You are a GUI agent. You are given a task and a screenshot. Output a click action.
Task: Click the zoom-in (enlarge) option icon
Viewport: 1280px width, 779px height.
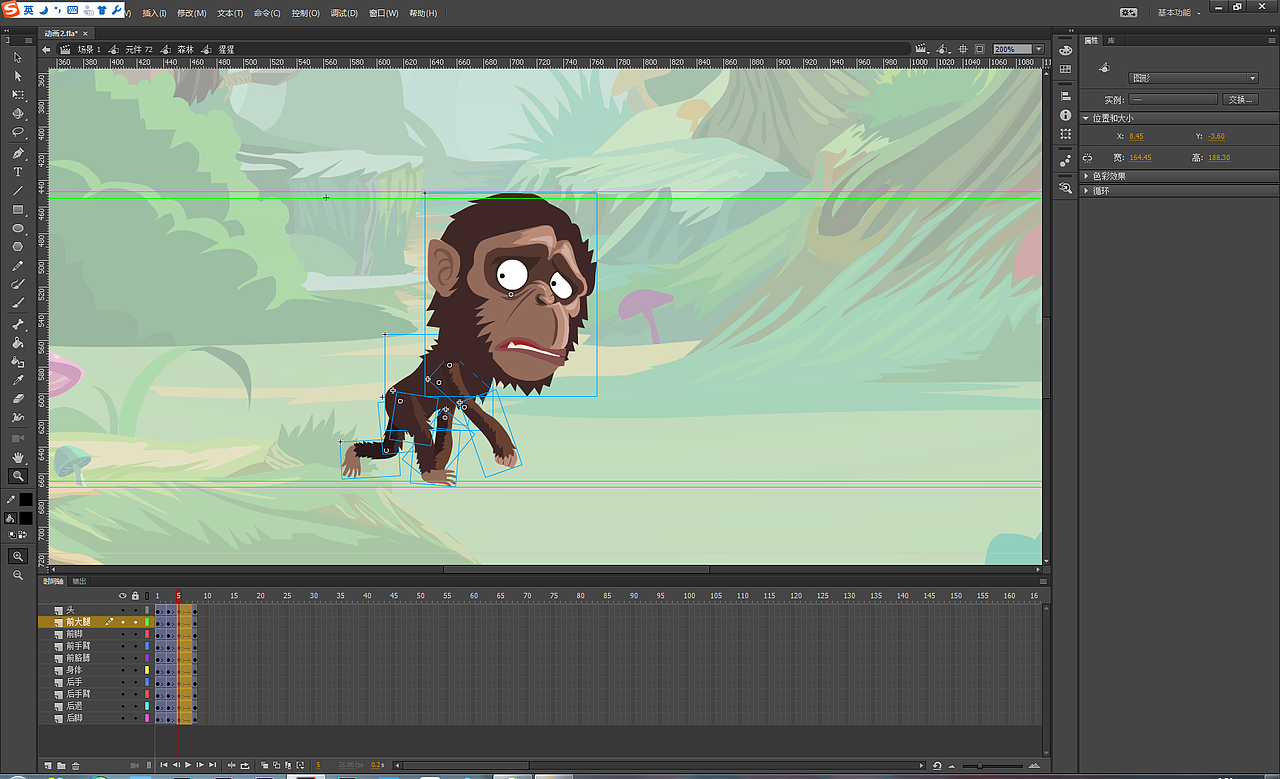tap(18, 556)
